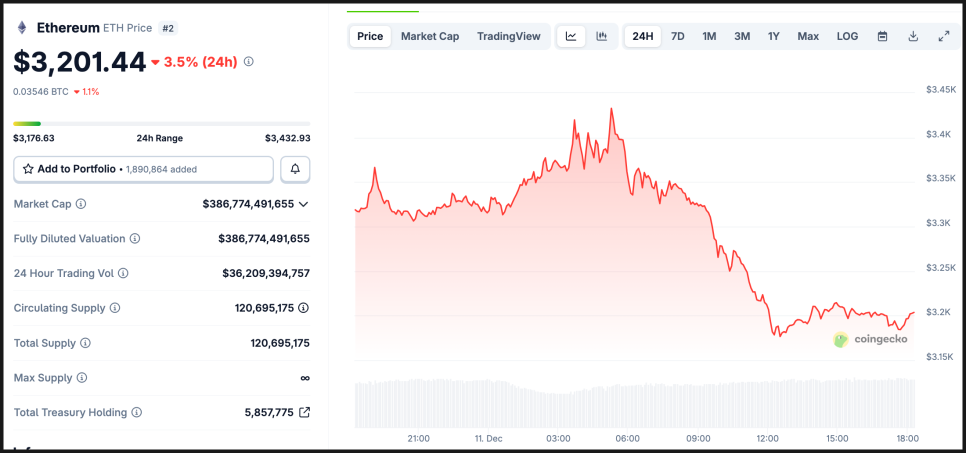Switch to candlestick chart icon

pyautogui.click(x=602, y=36)
